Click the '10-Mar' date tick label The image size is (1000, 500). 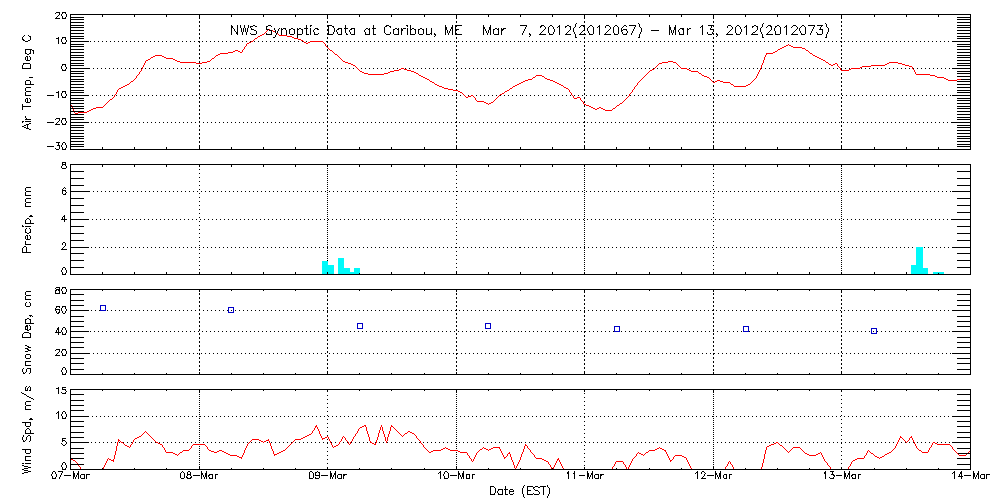click(456, 477)
